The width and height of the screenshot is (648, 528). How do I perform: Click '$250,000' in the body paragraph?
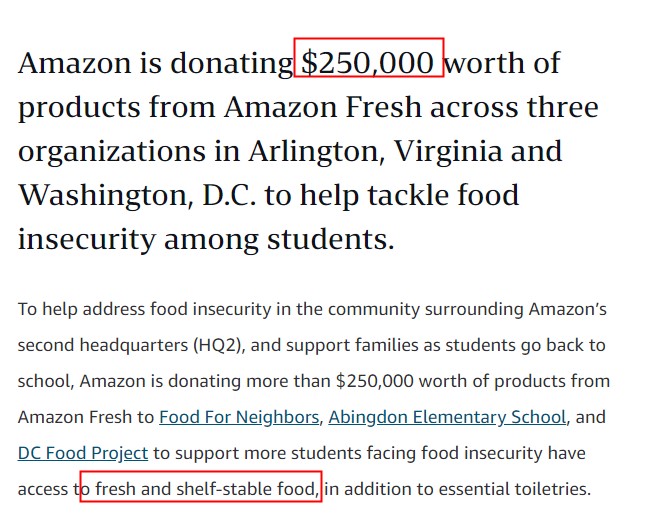click(x=374, y=381)
